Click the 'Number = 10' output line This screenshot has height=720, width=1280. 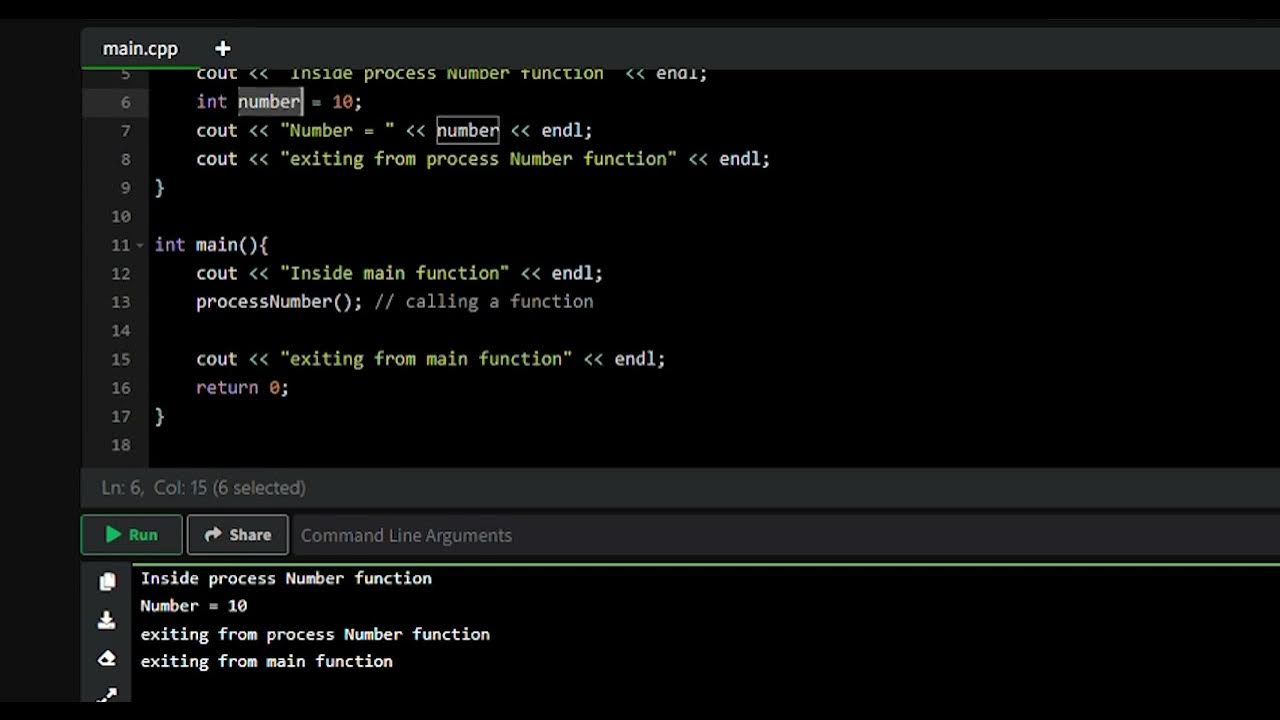[x=193, y=606]
